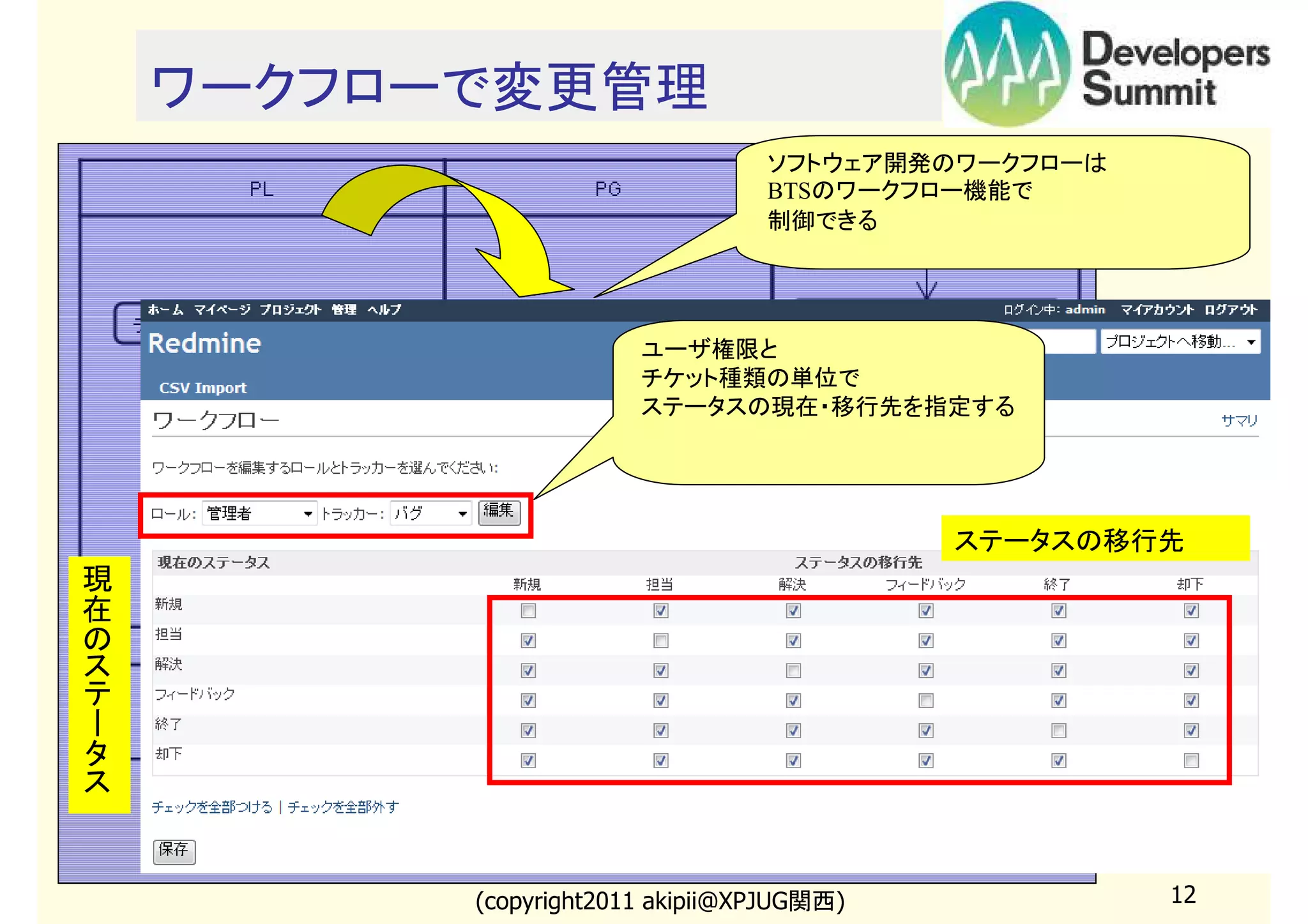Uncheck 終了 row's 解決 checkbox
This screenshot has width=1308, height=924.
click(793, 731)
